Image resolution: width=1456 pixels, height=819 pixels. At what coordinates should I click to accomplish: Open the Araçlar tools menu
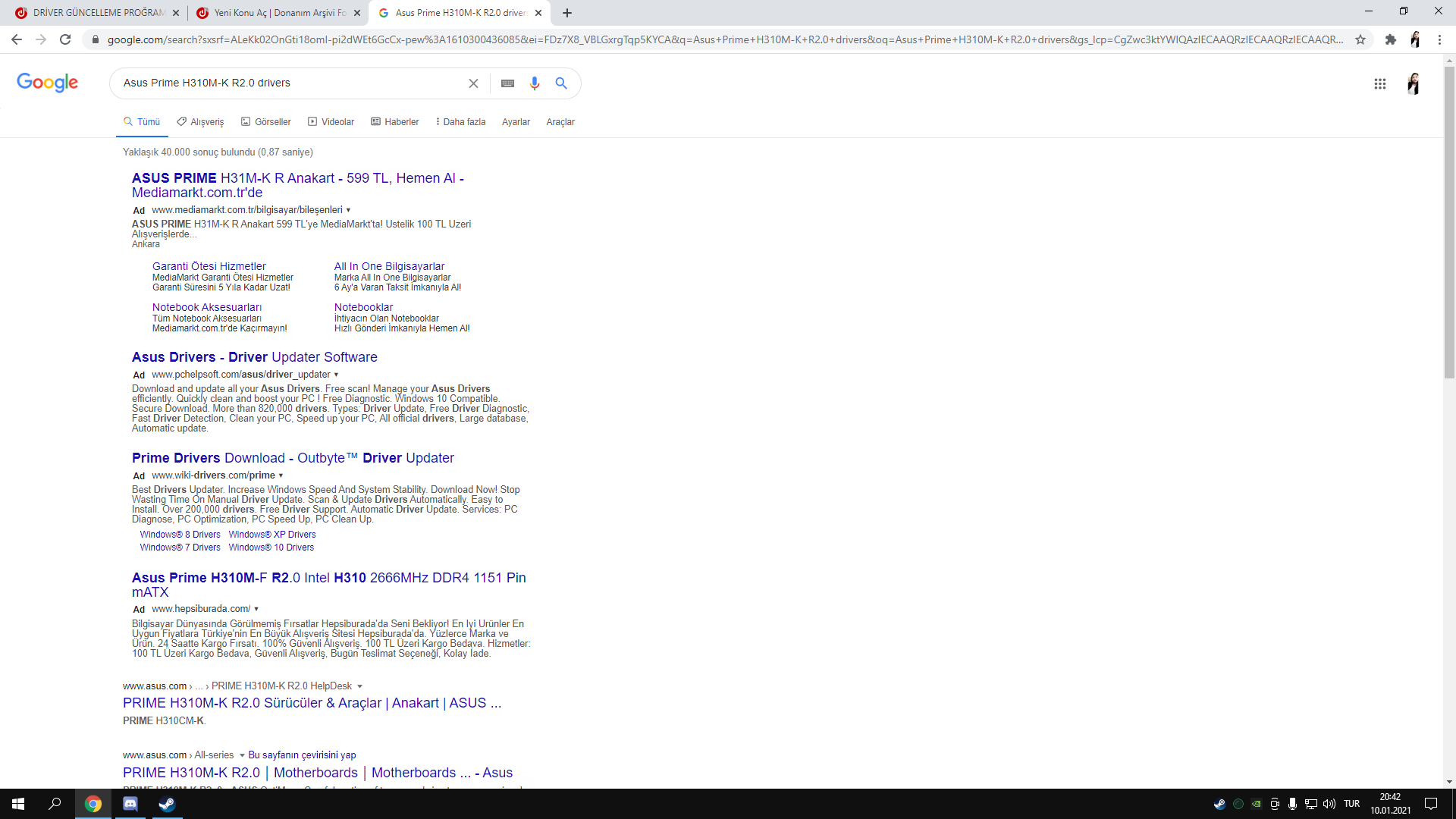point(560,122)
